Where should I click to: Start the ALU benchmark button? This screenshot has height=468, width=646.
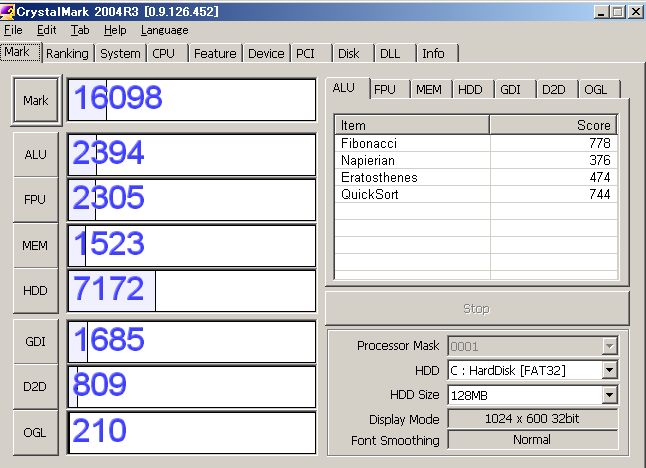coord(36,153)
